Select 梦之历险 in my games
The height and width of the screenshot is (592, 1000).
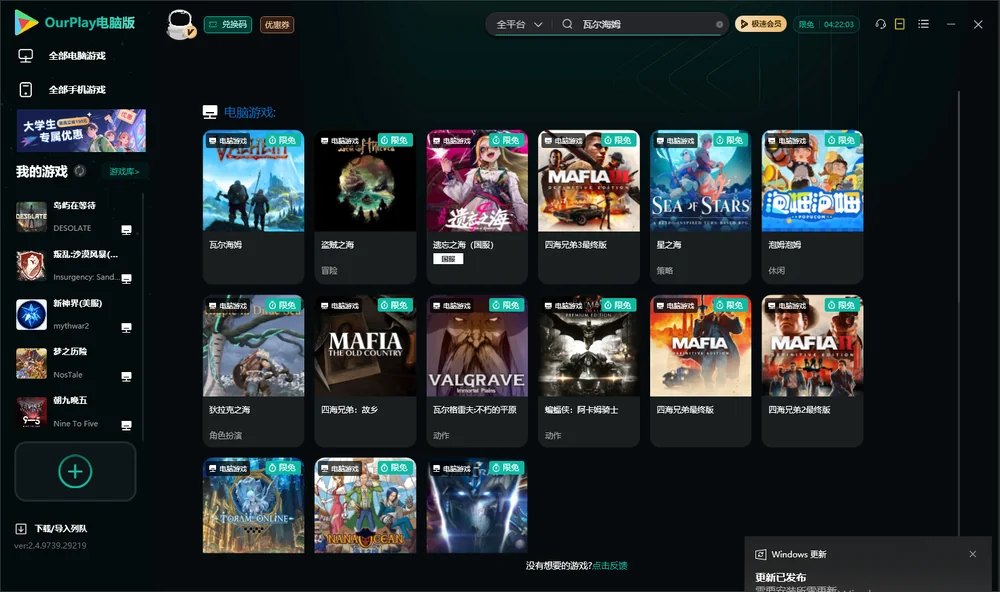click(x=75, y=364)
